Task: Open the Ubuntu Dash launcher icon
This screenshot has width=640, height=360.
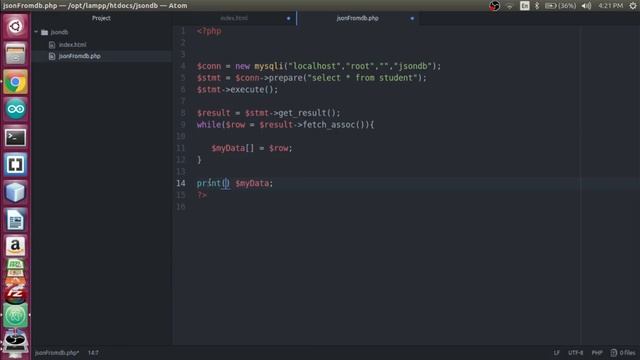Action: point(16,27)
